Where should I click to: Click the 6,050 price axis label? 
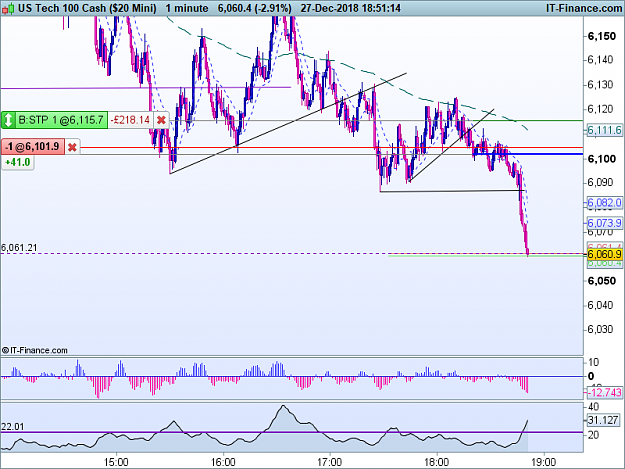tap(602, 281)
